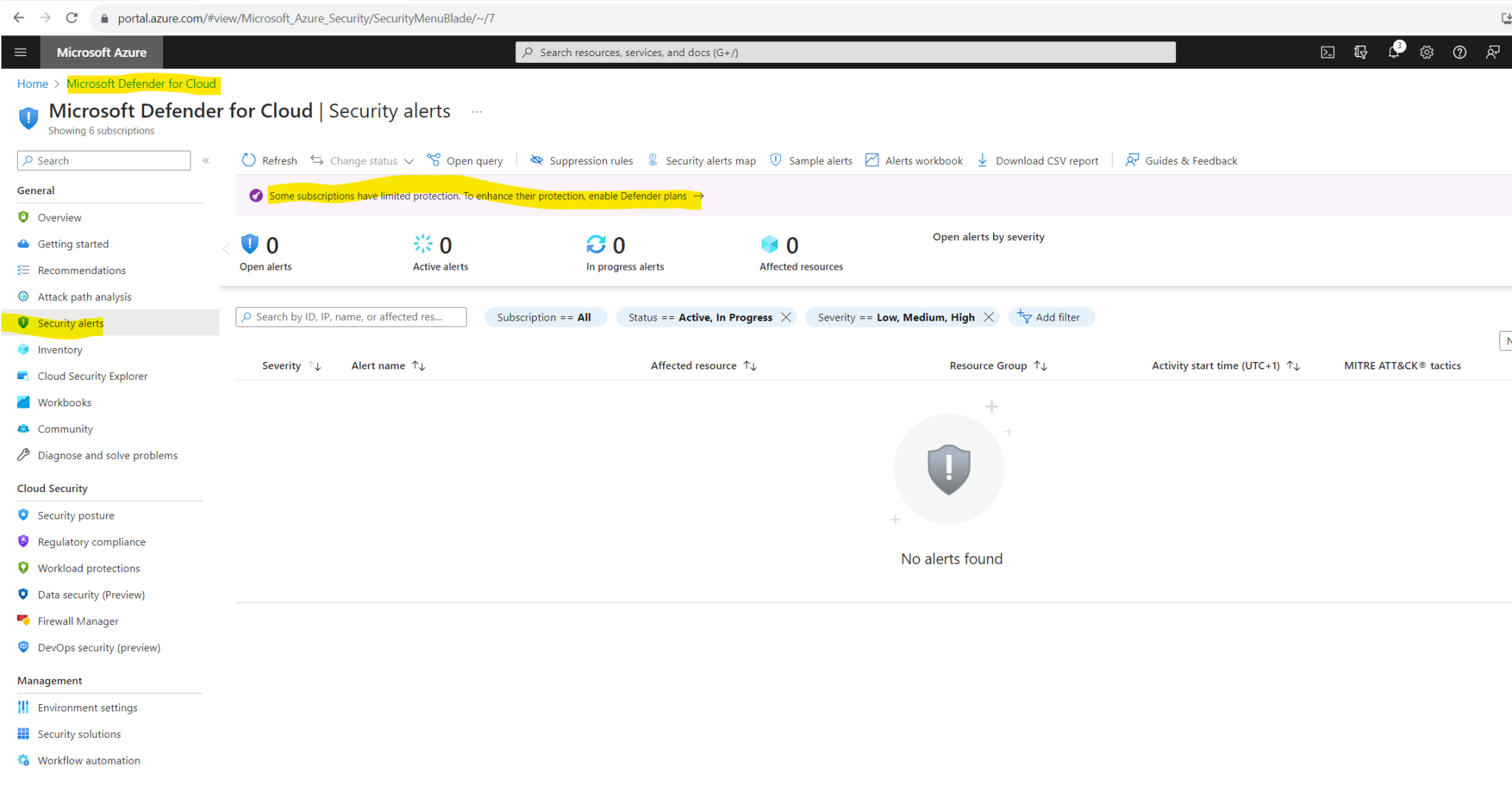Open the notifications bell
The image size is (1512, 786).
coord(1394,52)
